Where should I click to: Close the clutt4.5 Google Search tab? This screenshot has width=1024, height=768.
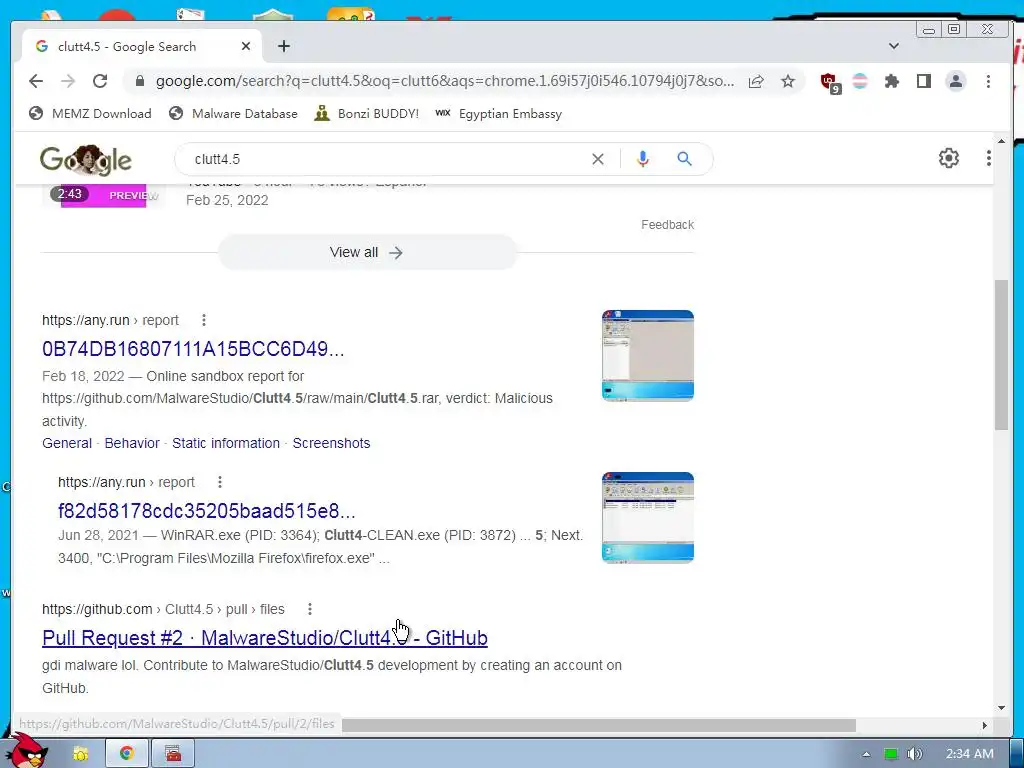click(x=246, y=46)
